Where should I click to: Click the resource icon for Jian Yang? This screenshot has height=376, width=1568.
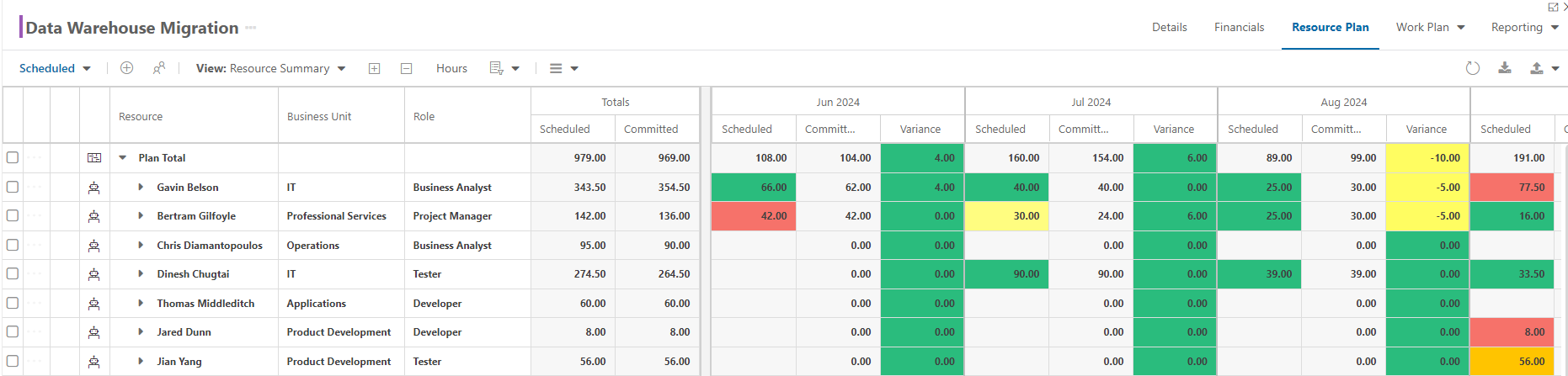point(94,362)
